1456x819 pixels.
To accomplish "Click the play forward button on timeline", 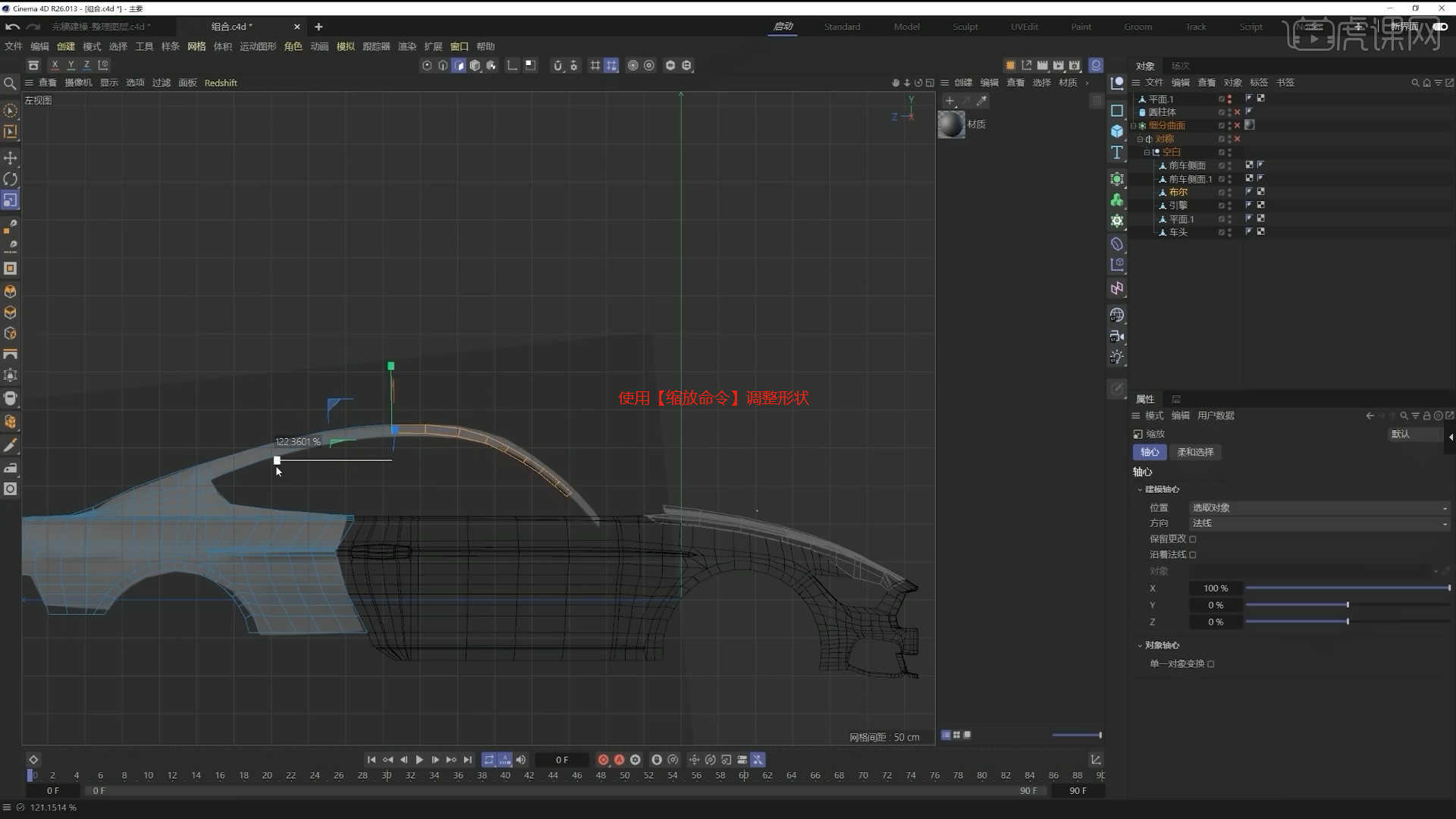I will pos(419,760).
